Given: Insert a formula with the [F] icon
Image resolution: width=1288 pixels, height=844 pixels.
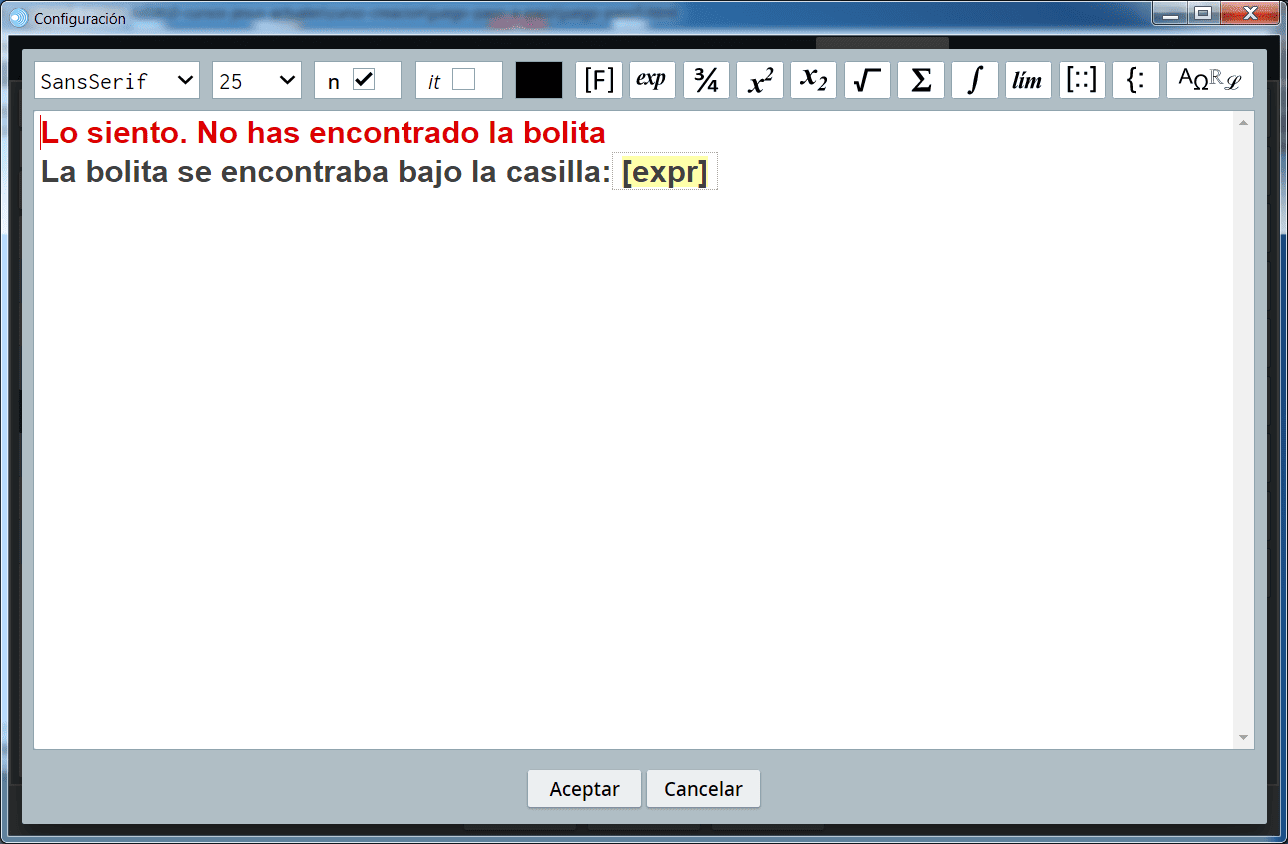Looking at the screenshot, I should pos(599,81).
